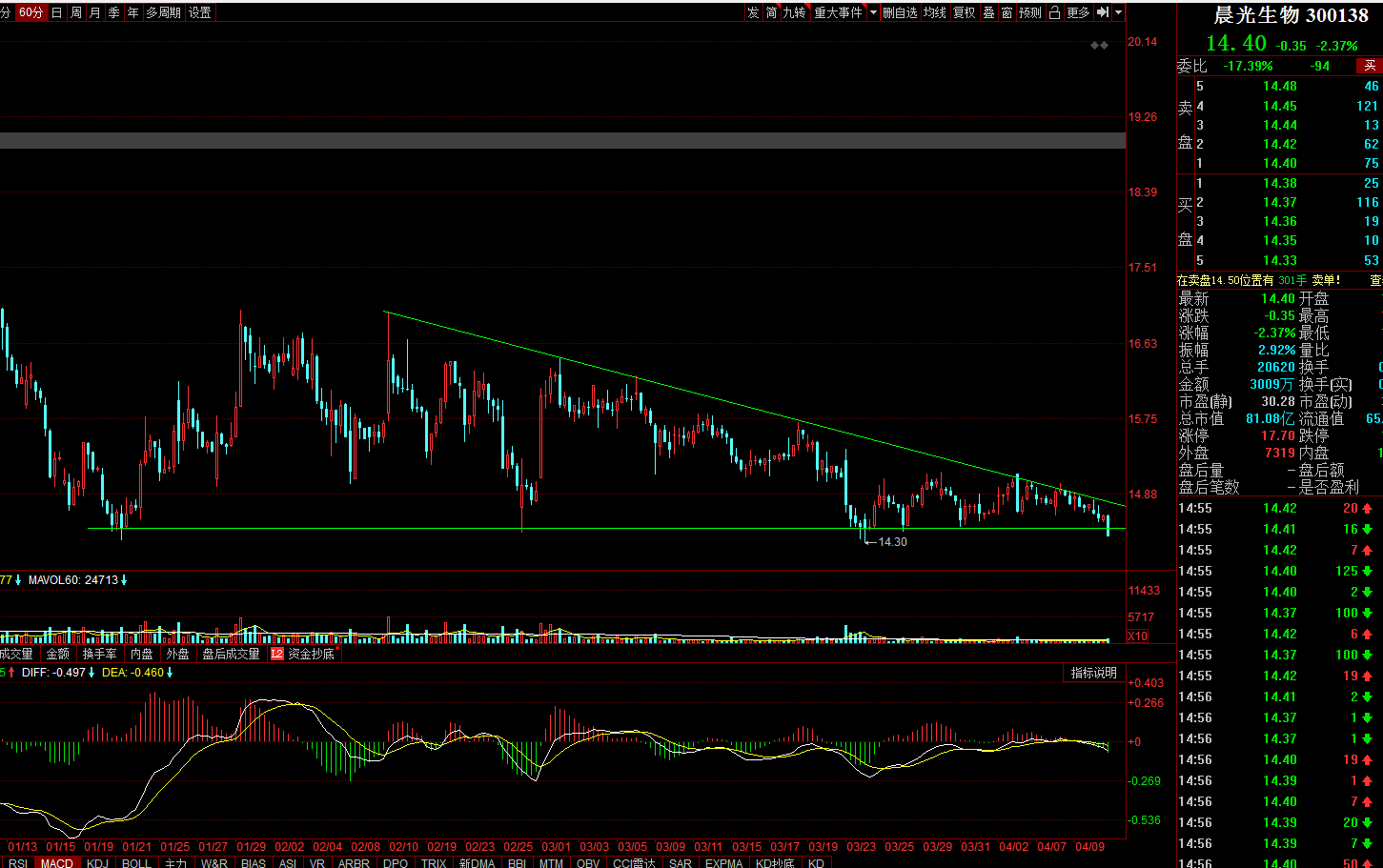This screenshot has width=1383, height=868.
Task: Select the 换手率 sub-tab
Action: [x=100, y=654]
